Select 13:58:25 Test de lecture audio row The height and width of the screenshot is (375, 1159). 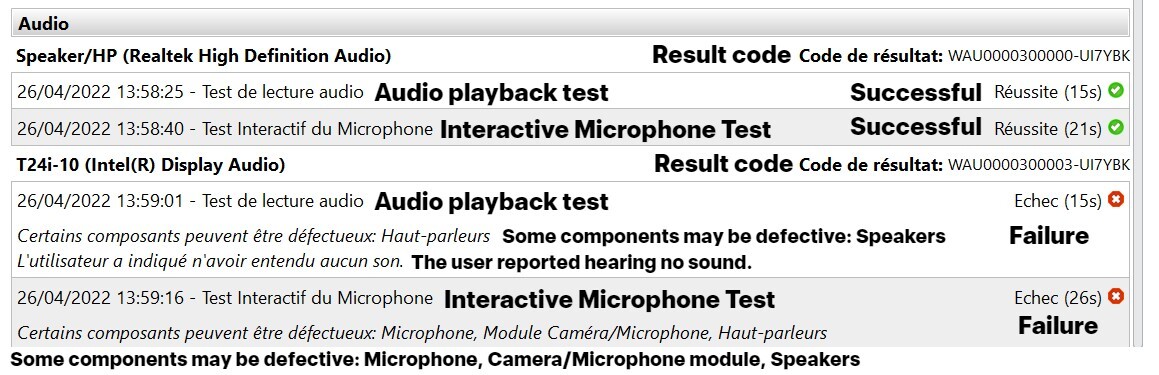coord(571,92)
